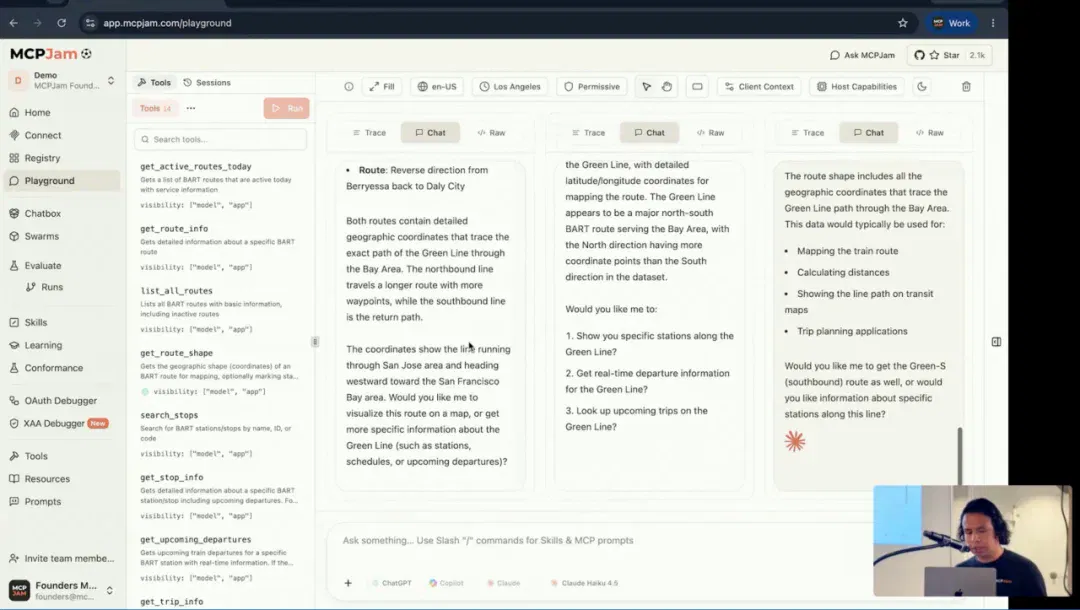The height and width of the screenshot is (610, 1080).
Task: Toggle dark mode moon icon
Action: pyautogui.click(x=922, y=87)
